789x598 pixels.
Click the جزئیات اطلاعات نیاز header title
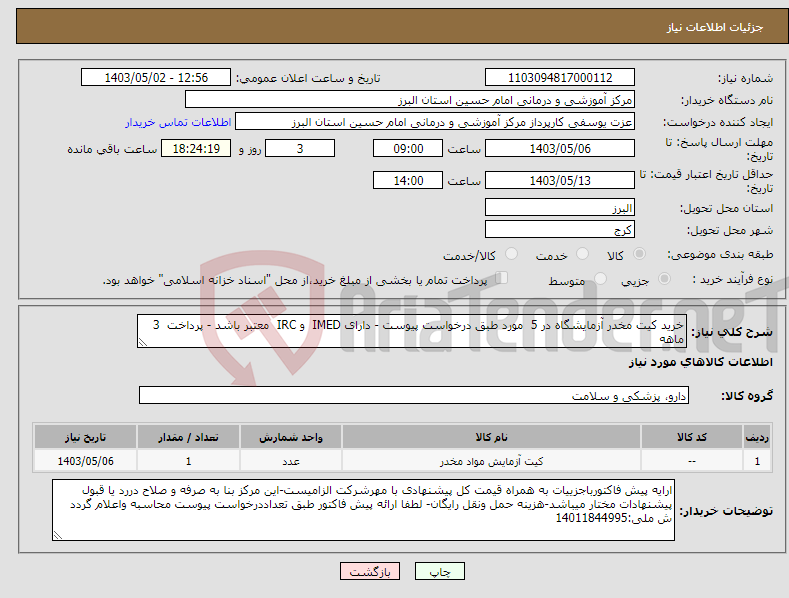pos(715,27)
